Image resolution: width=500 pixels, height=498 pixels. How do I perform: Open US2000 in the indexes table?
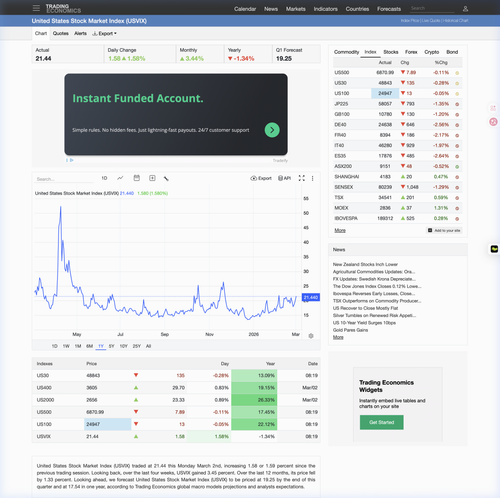(x=45, y=400)
